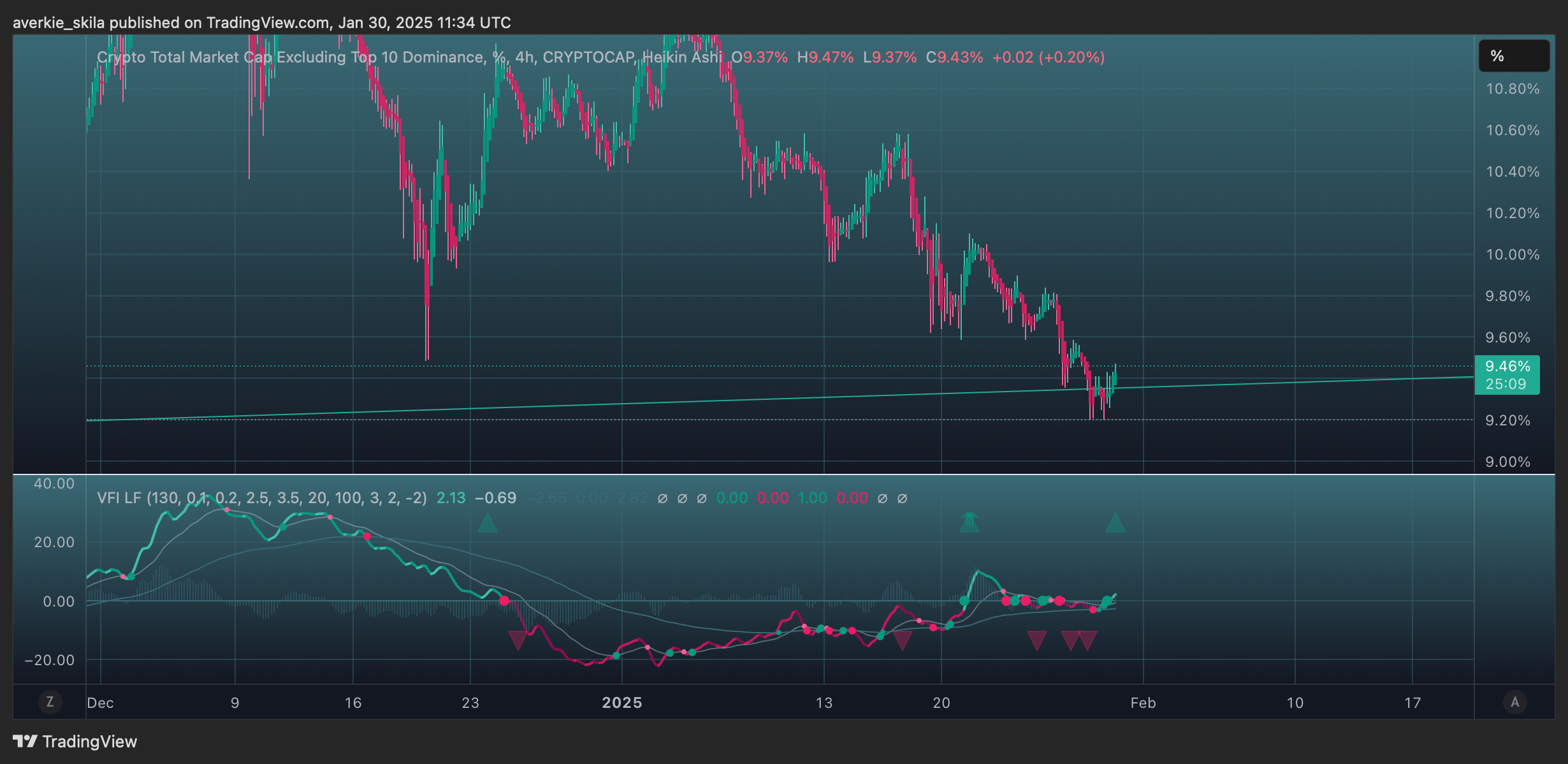This screenshot has height=764, width=1568.
Task: Click the % scale mode button
Action: pyautogui.click(x=1514, y=56)
